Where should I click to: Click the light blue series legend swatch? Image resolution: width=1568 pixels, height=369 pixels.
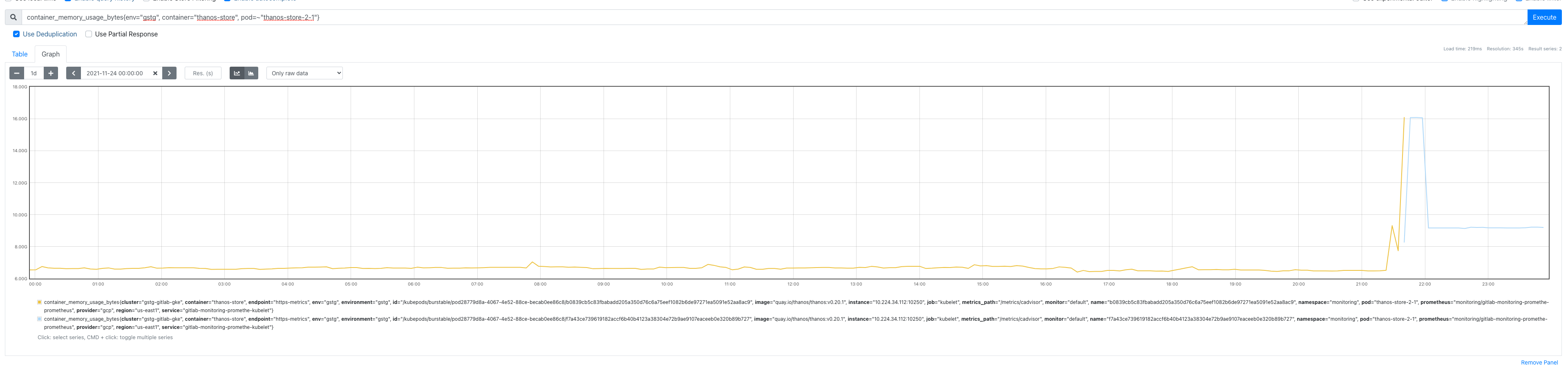pyautogui.click(x=40, y=319)
